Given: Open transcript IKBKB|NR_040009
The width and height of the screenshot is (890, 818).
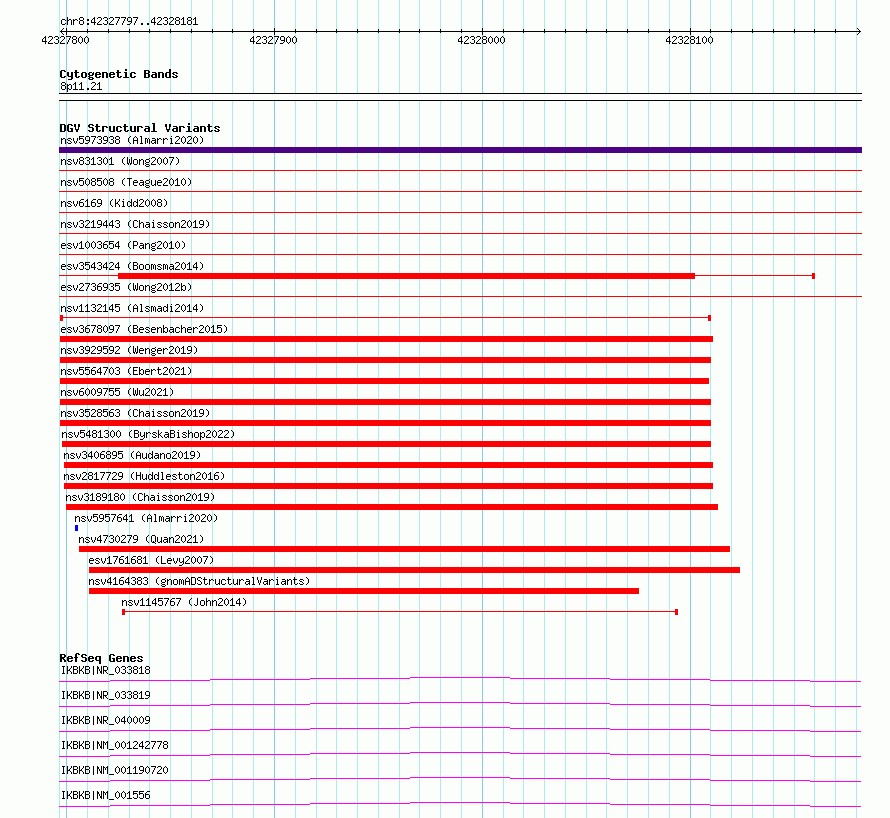Looking at the screenshot, I should tap(106, 720).
